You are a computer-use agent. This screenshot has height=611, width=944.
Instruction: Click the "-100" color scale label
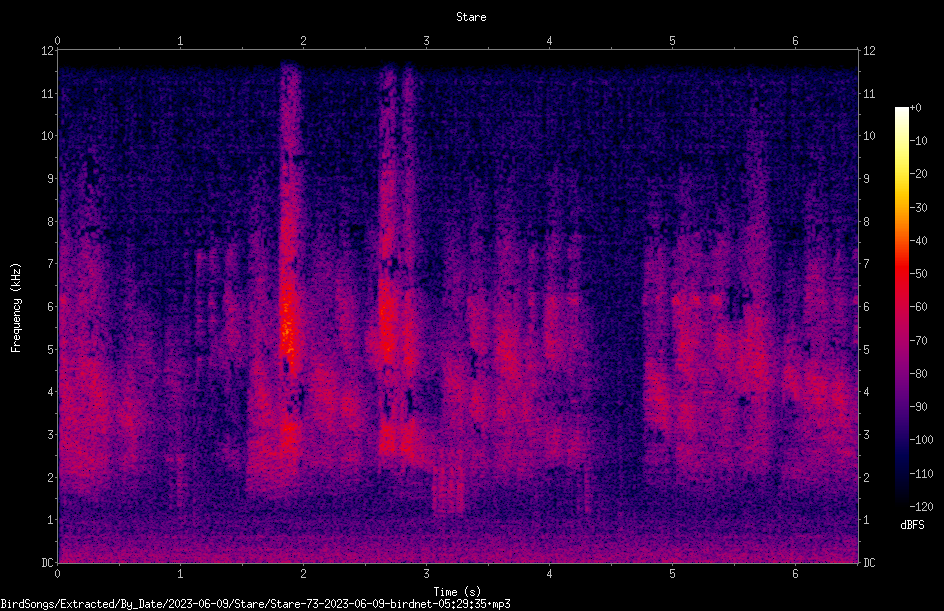[x=921, y=440]
